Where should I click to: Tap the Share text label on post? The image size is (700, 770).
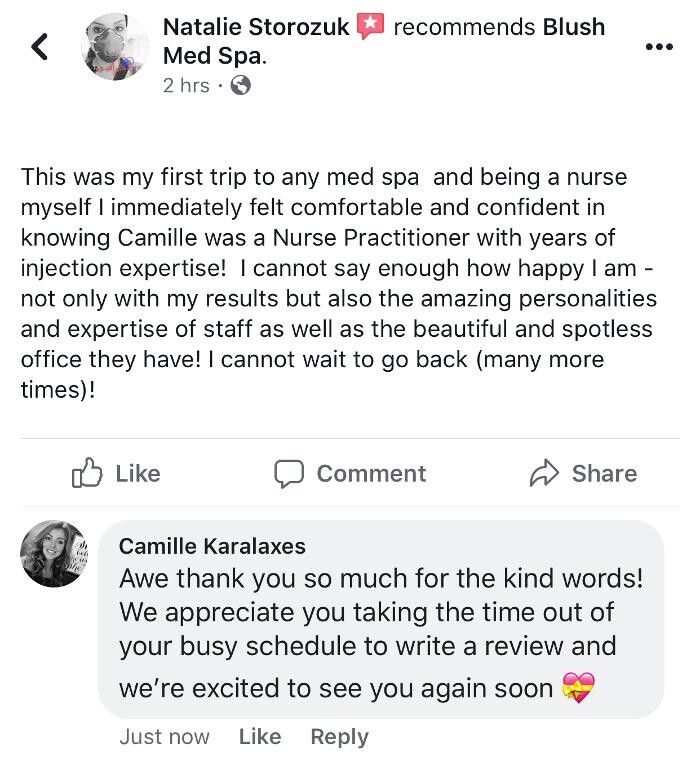coord(604,474)
